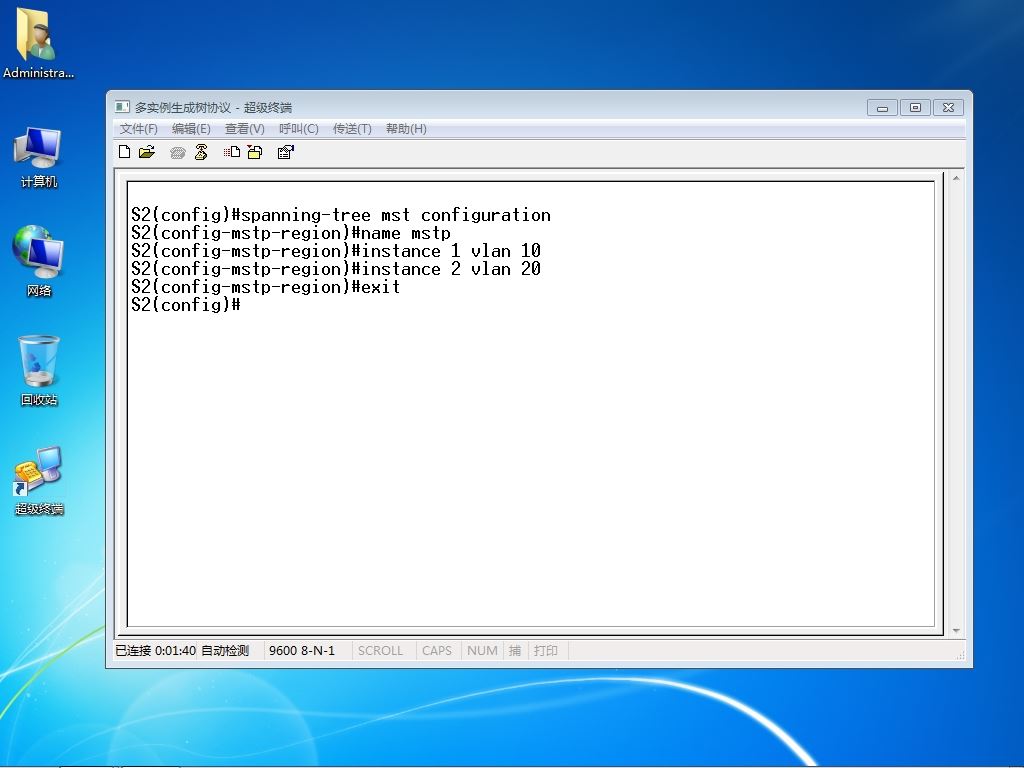The image size is (1024, 768).
Task: Click the window resize grip corner
Action: (960, 654)
